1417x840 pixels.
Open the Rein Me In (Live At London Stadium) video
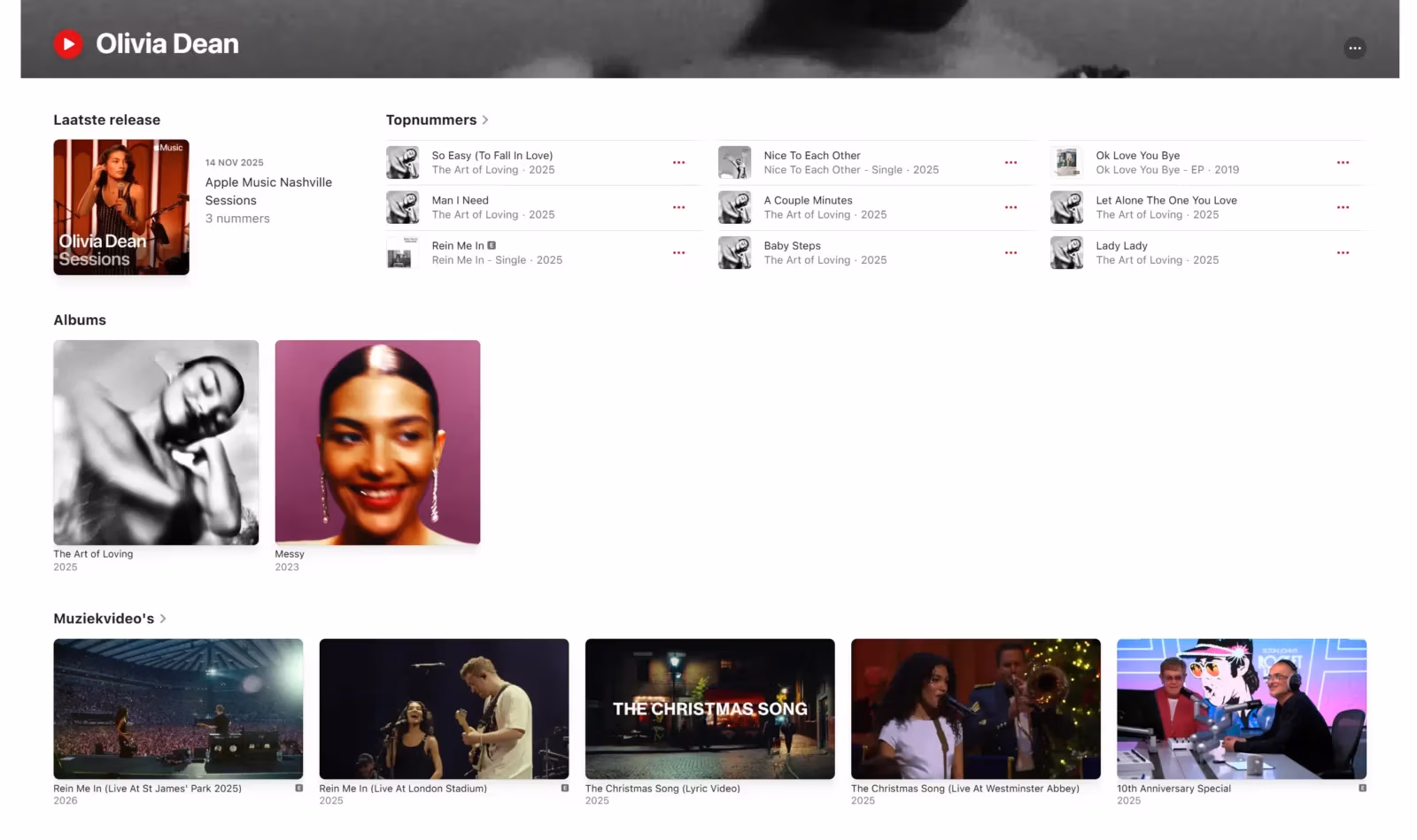pyautogui.click(x=444, y=709)
